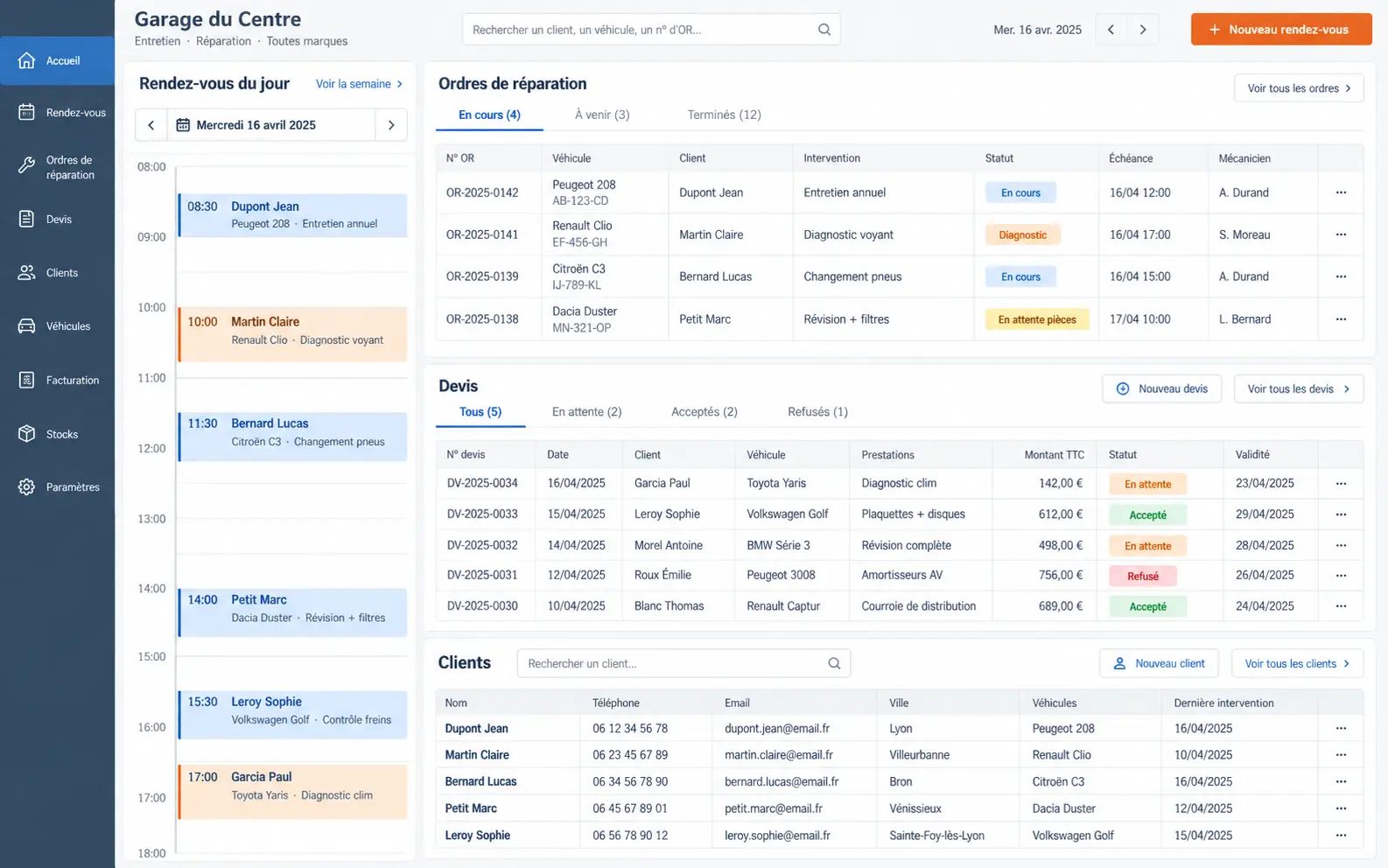Focus the top client, vehicle, OR search field
1388x868 pixels.
click(x=651, y=30)
